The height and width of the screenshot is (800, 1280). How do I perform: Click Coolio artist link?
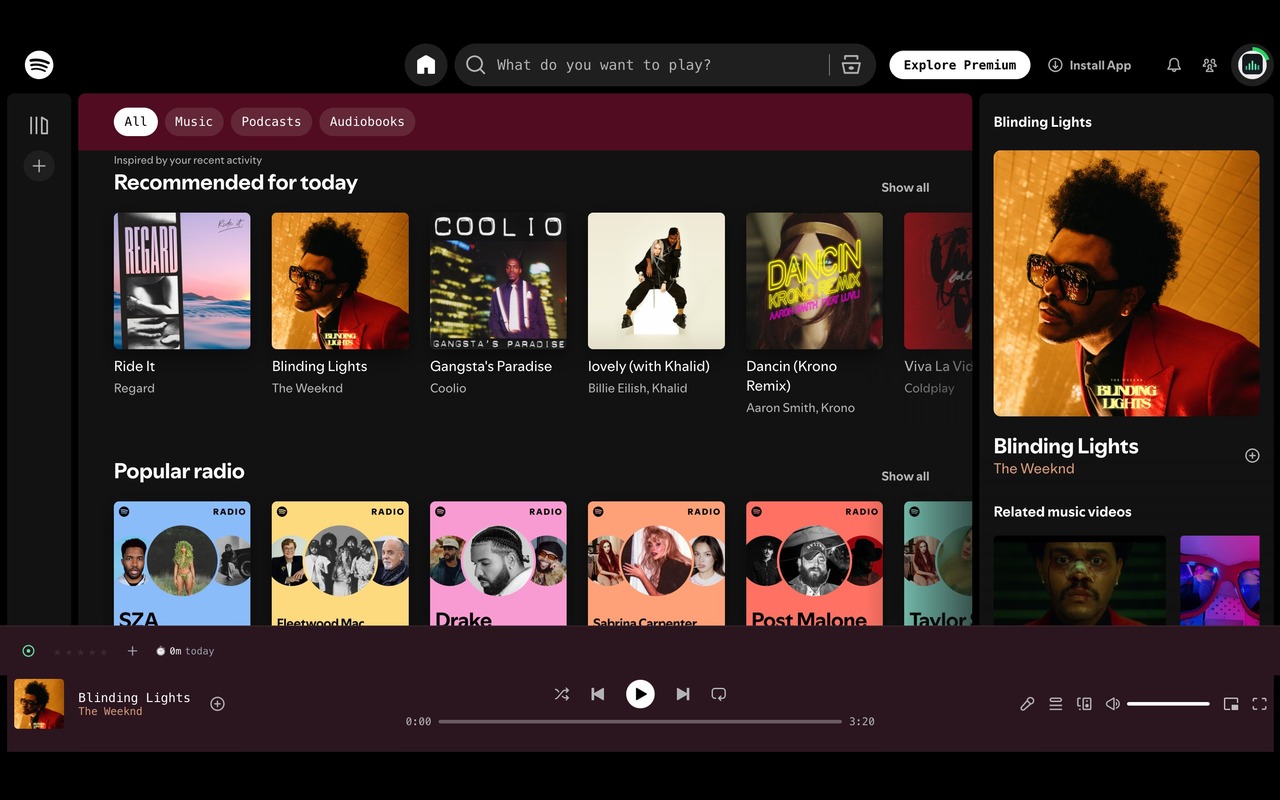[448, 388]
